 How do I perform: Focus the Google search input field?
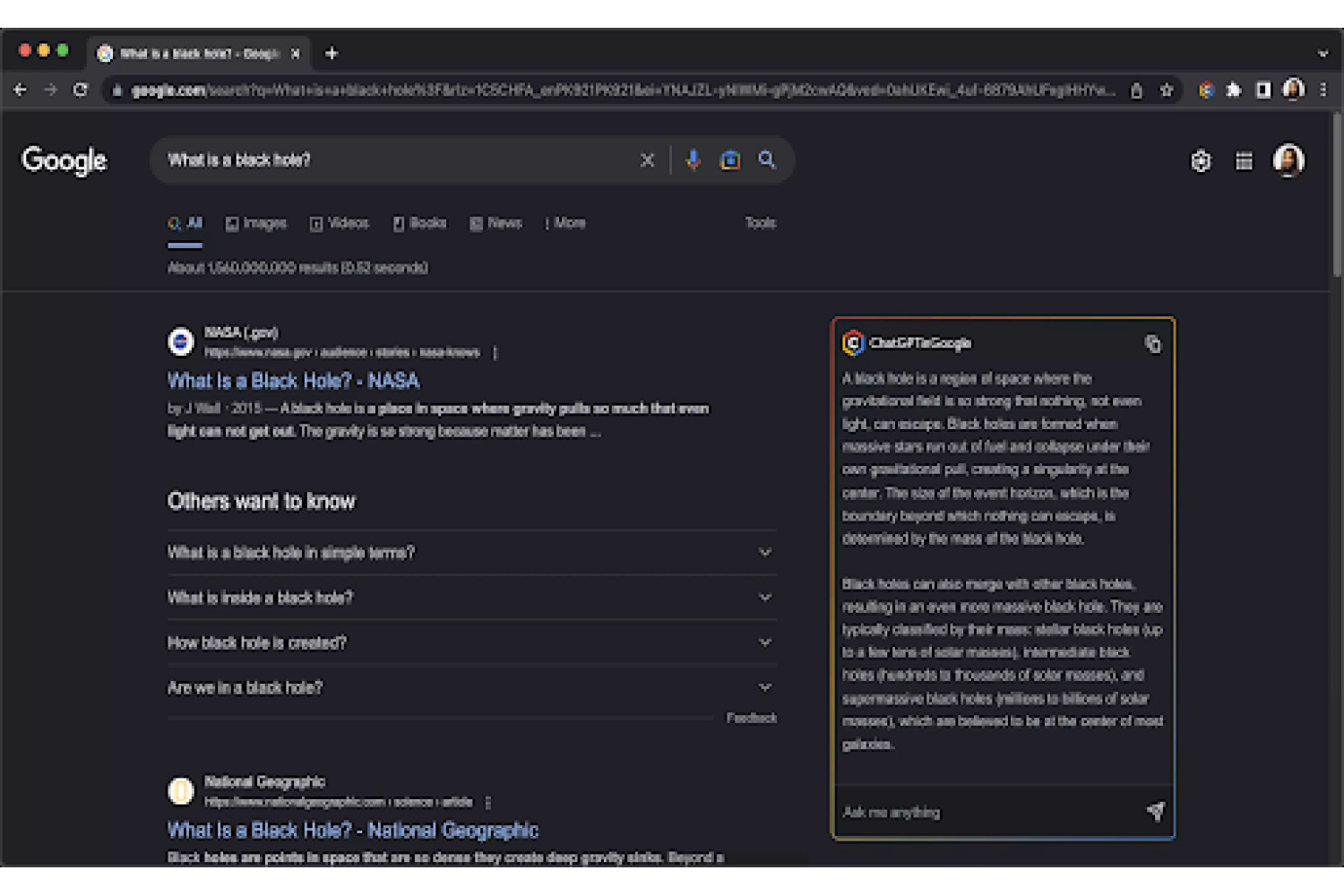point(399,160)
